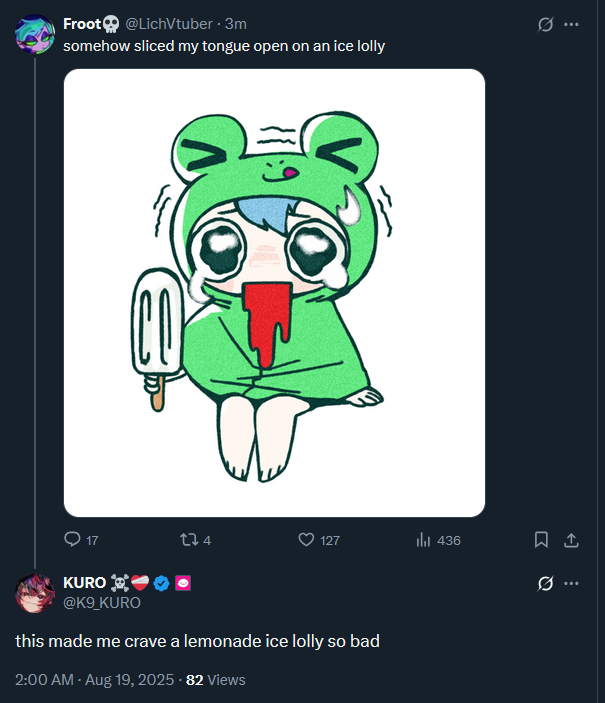View analytics showing 436 views
Screen dimensions: 605x703
[423, 540]
